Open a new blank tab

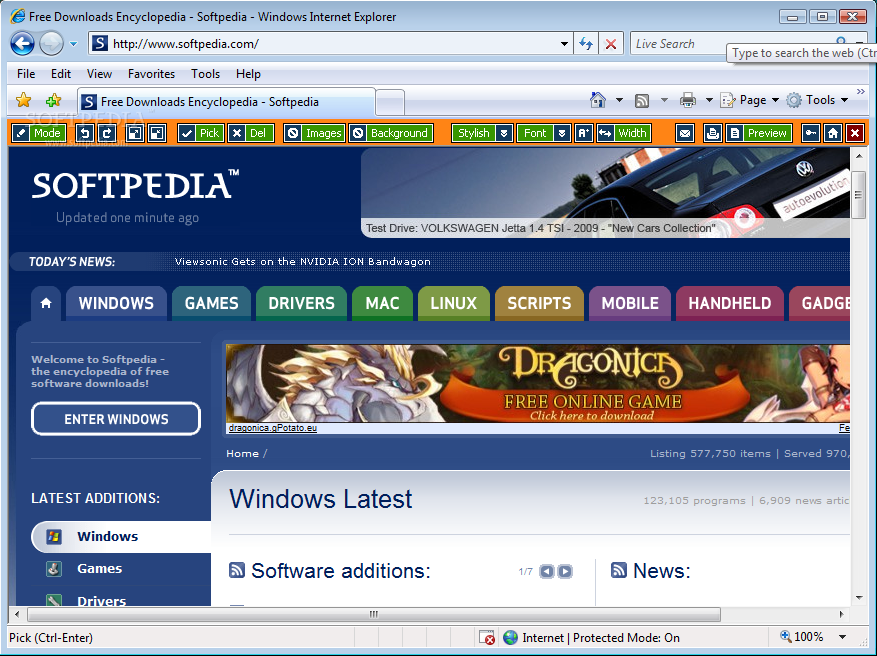coord(390,102)
